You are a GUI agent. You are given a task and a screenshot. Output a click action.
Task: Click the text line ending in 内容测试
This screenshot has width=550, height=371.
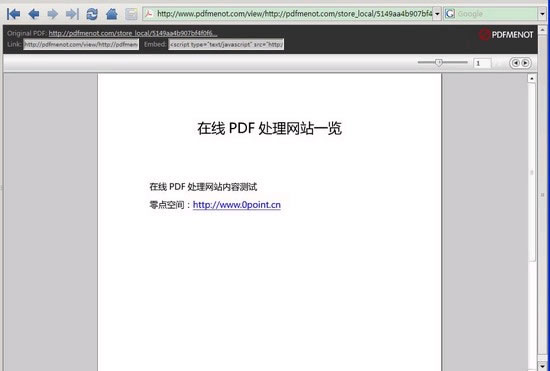click(x=203, y=187)
